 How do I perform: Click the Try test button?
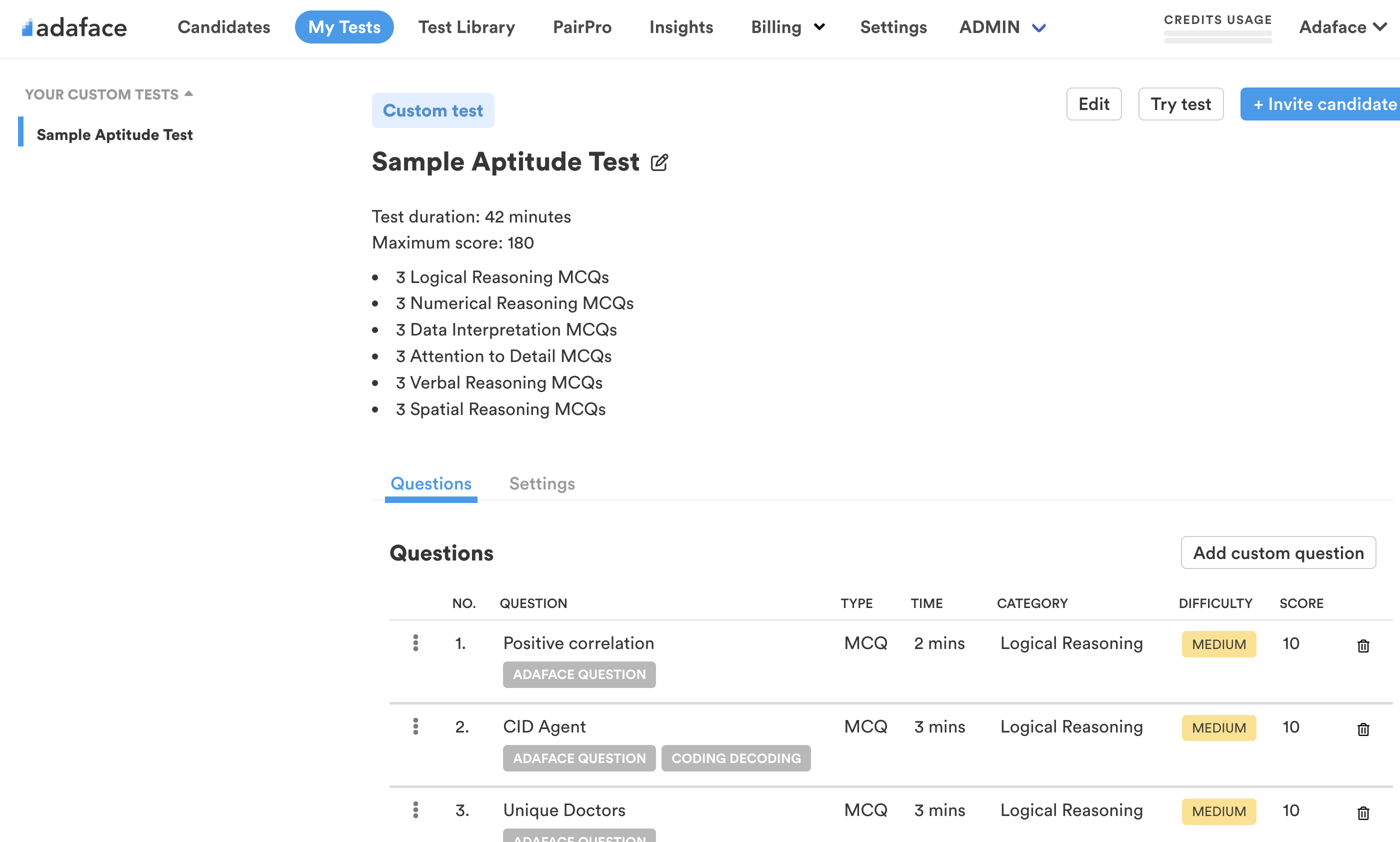click(x=1180, y=104)
